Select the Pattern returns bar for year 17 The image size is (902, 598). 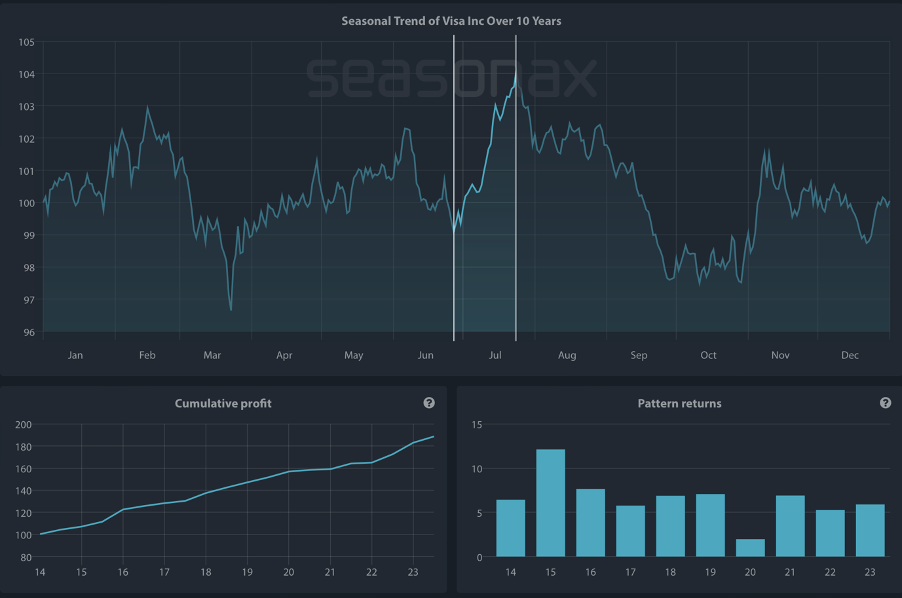pos(630,531)
